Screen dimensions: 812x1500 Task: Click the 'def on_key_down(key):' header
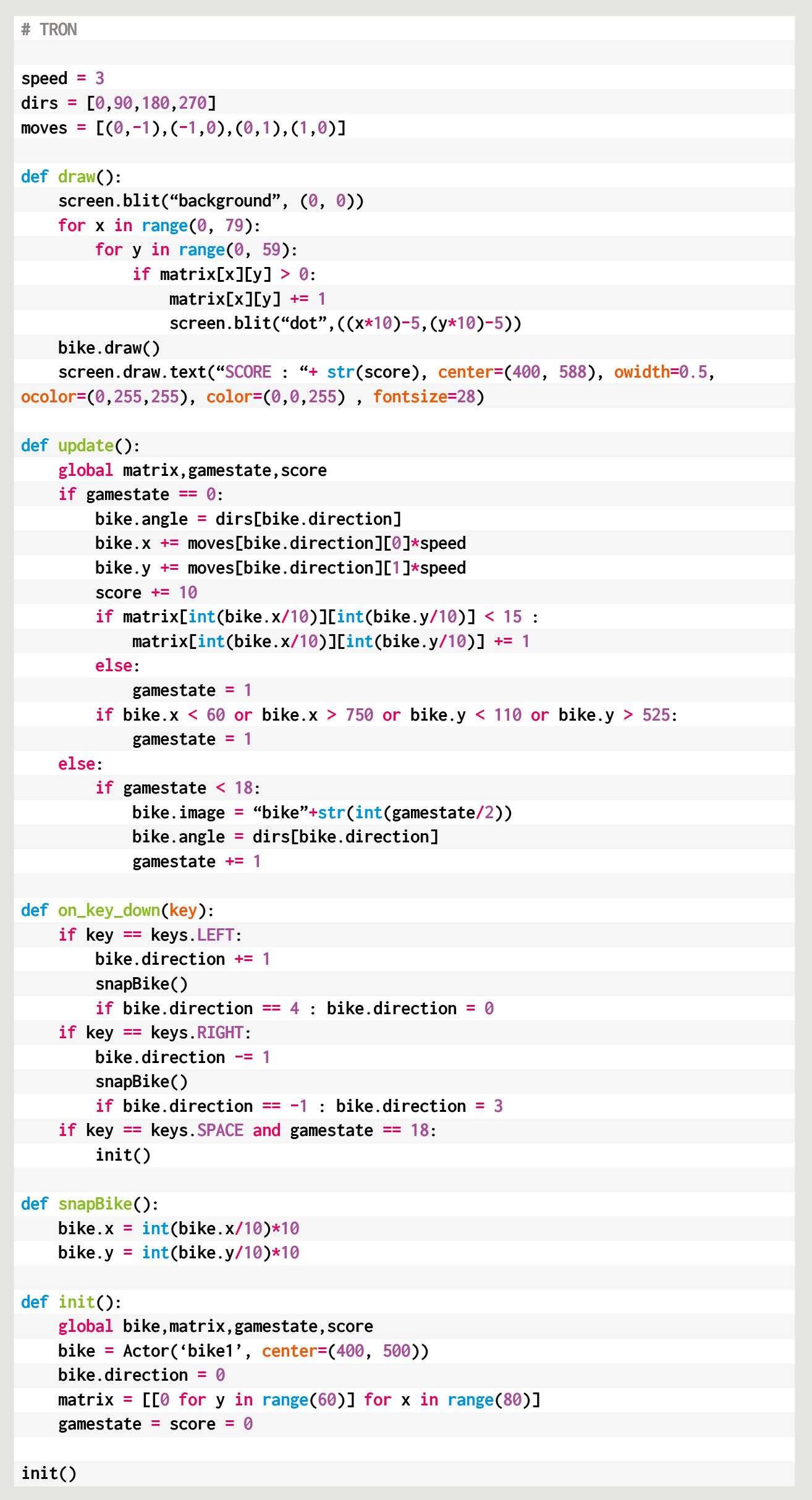click(x=117, y=910)
